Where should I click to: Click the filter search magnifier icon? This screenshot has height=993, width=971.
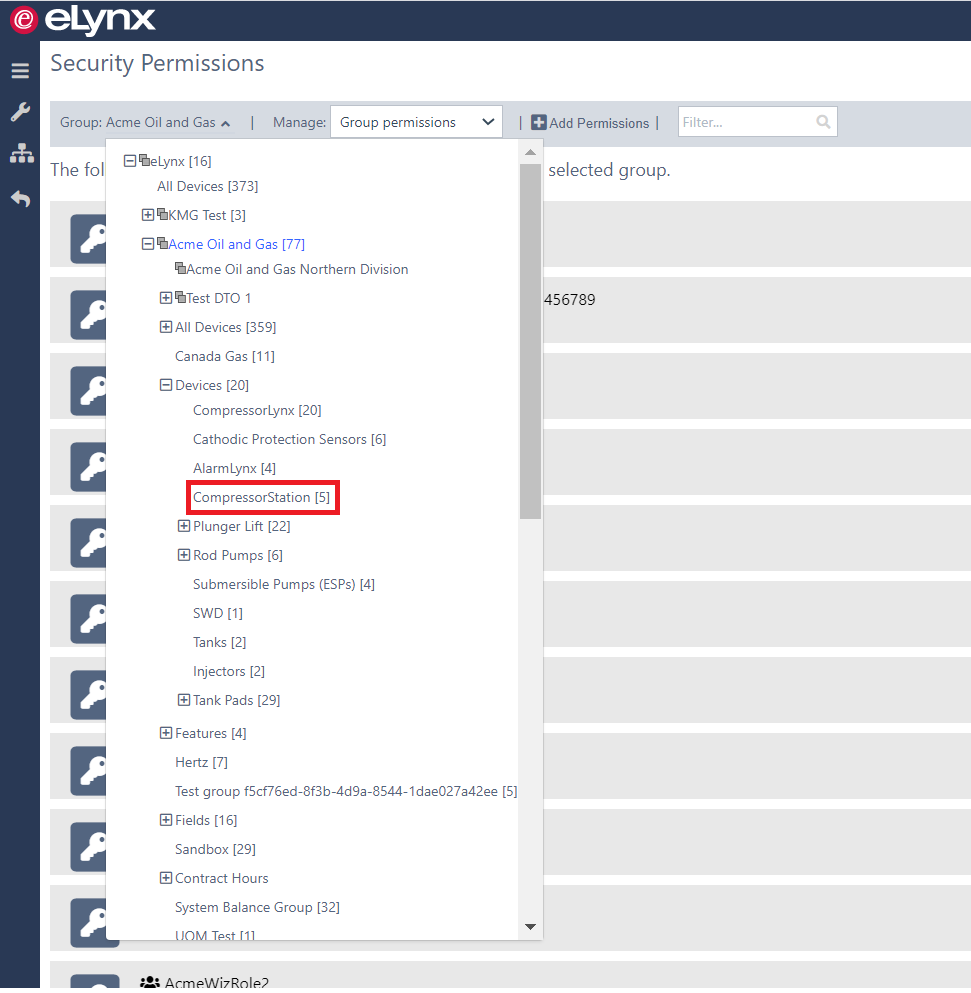point(823,122)
